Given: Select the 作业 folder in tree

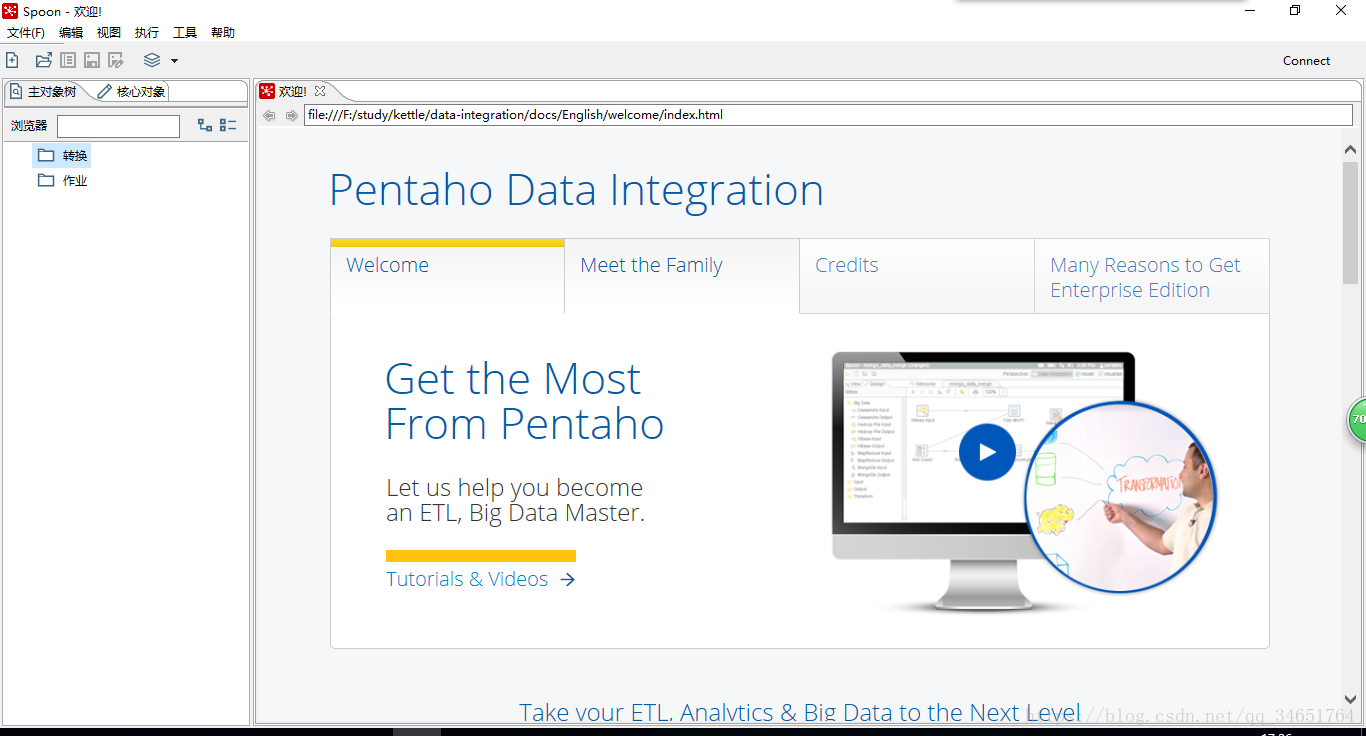Looking at the screenshot, I should coord(63,181).
